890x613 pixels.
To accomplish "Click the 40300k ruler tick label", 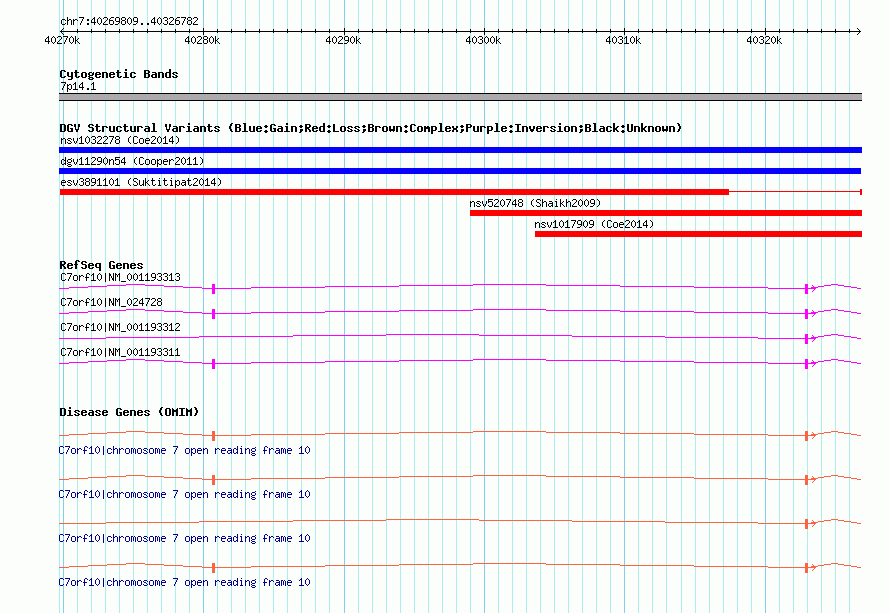I will (484, 40).
